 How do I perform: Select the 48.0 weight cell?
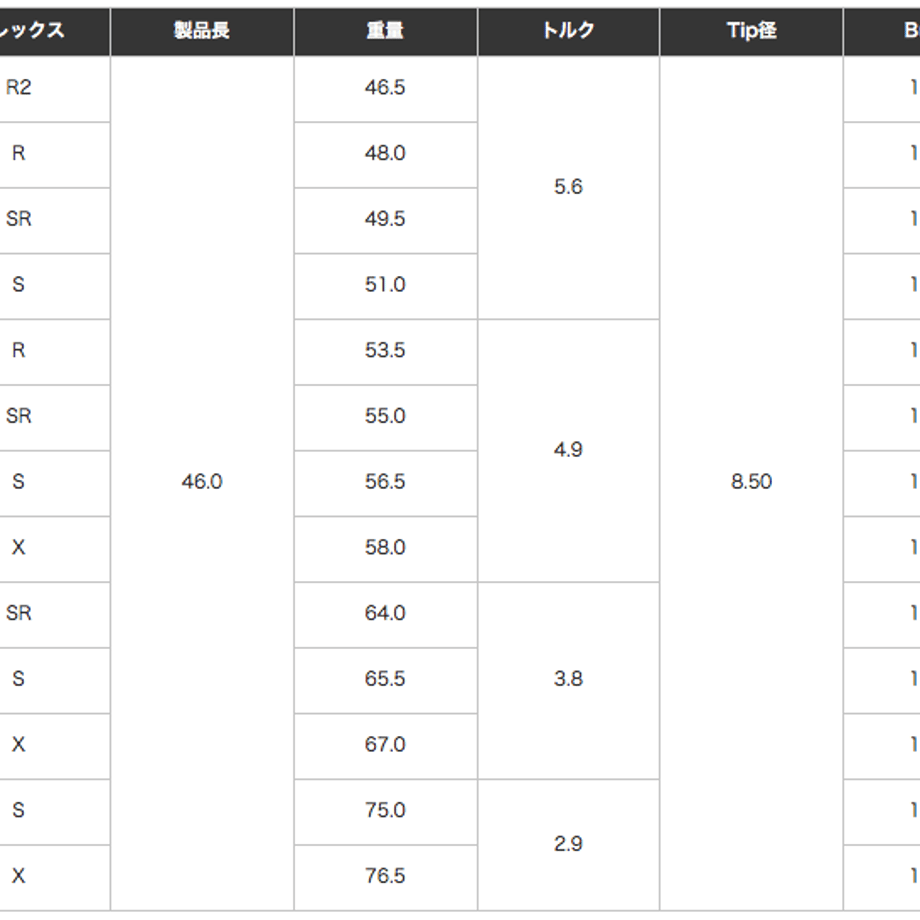click(385, 155)
